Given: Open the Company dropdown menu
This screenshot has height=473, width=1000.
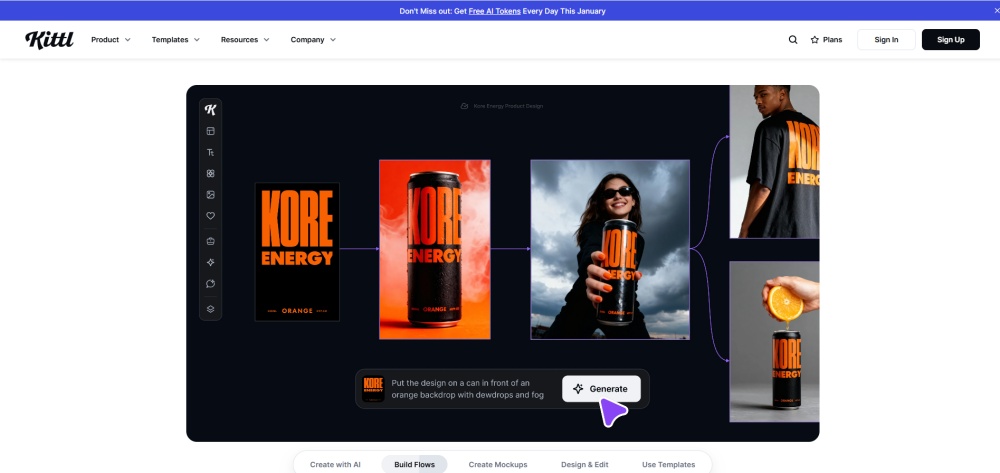Looking at the screenshot, I should click(x=313, y=40).
